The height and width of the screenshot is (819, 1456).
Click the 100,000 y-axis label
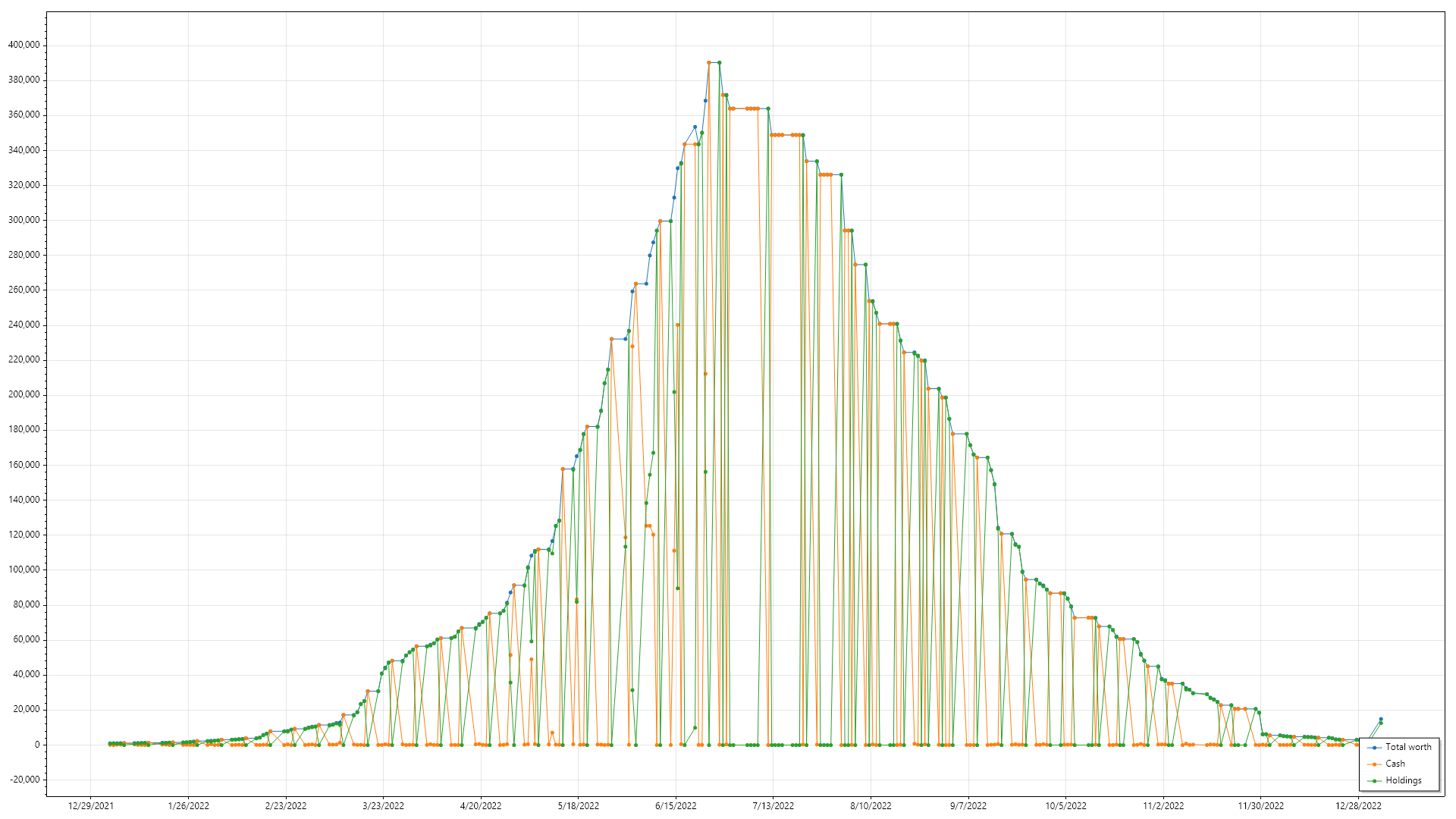point(24,570)
